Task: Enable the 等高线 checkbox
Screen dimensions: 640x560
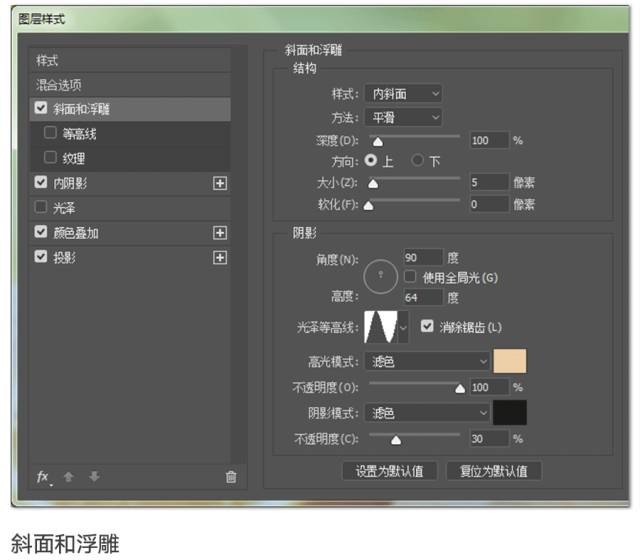Action: pos(50,132)
